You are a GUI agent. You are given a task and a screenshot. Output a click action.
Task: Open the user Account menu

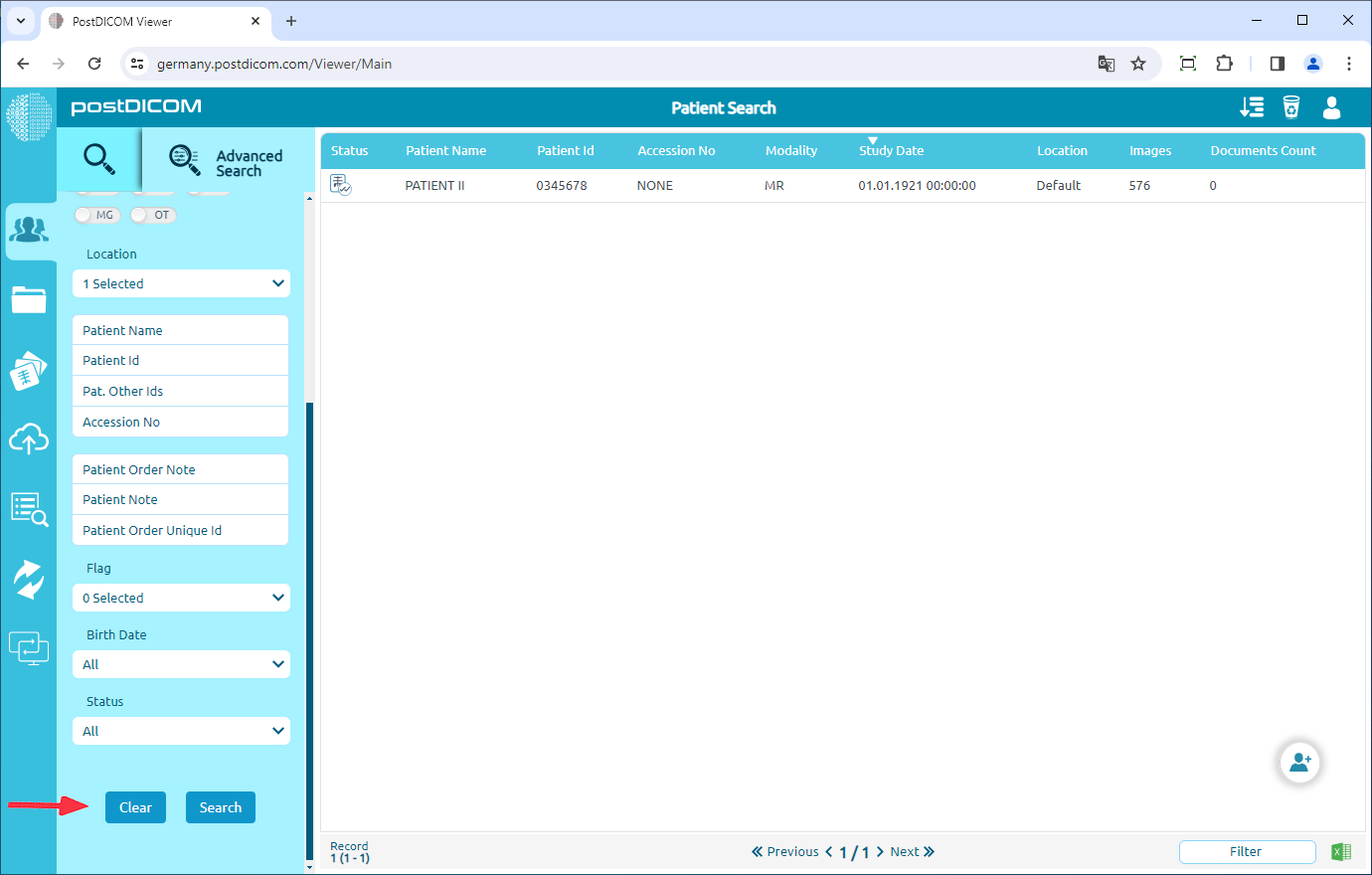(1331, 107)
